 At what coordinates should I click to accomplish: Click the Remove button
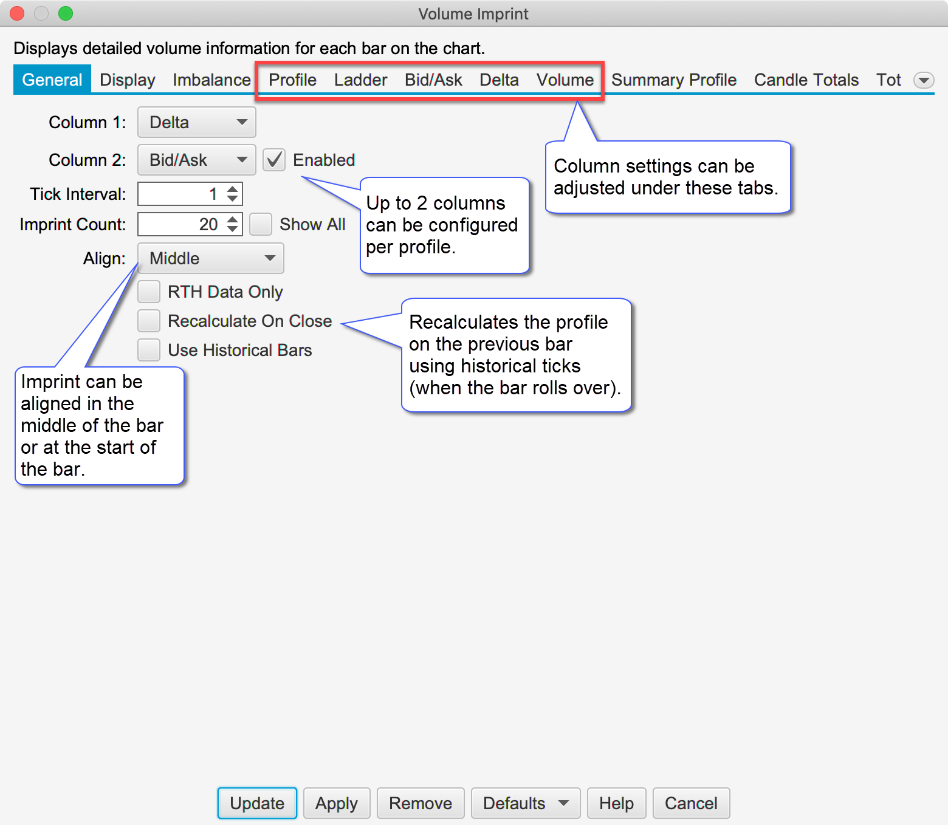[x=420, y=803]
